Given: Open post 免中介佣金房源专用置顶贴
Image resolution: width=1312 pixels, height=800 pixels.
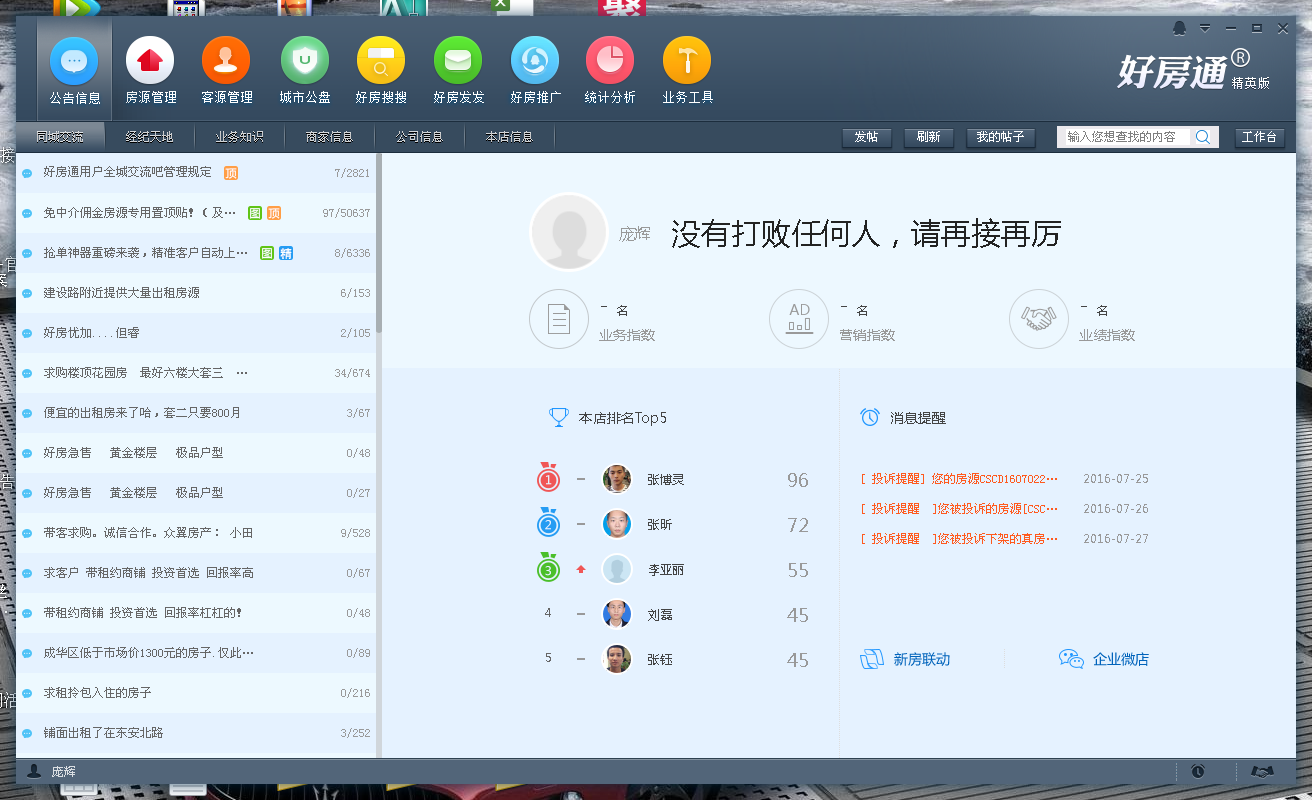Looking at the screenshot, I should [196, 213].
